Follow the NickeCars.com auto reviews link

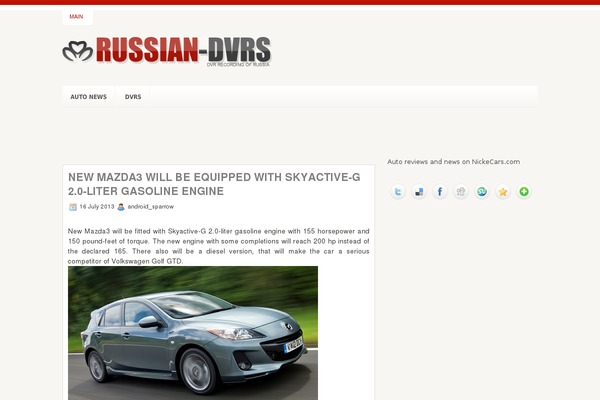pyautogui.click(x=453, y=162)
